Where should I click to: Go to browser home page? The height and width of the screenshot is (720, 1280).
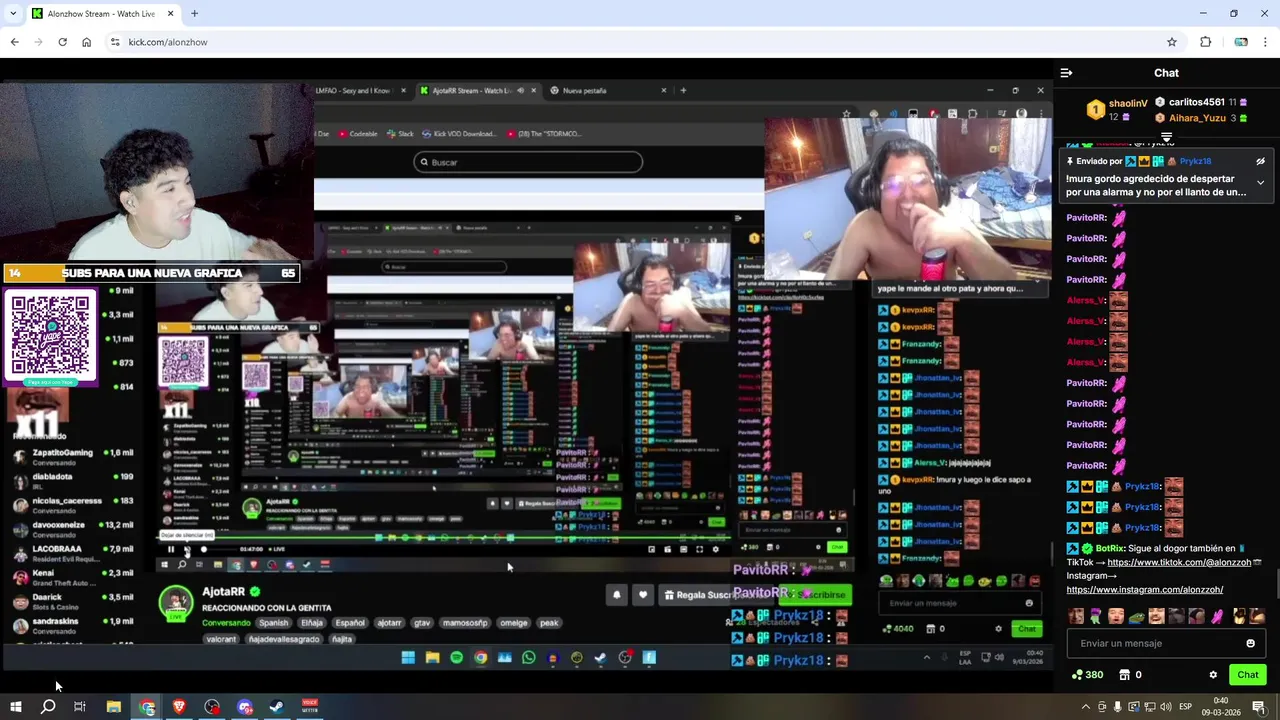[x=86, y=42]
